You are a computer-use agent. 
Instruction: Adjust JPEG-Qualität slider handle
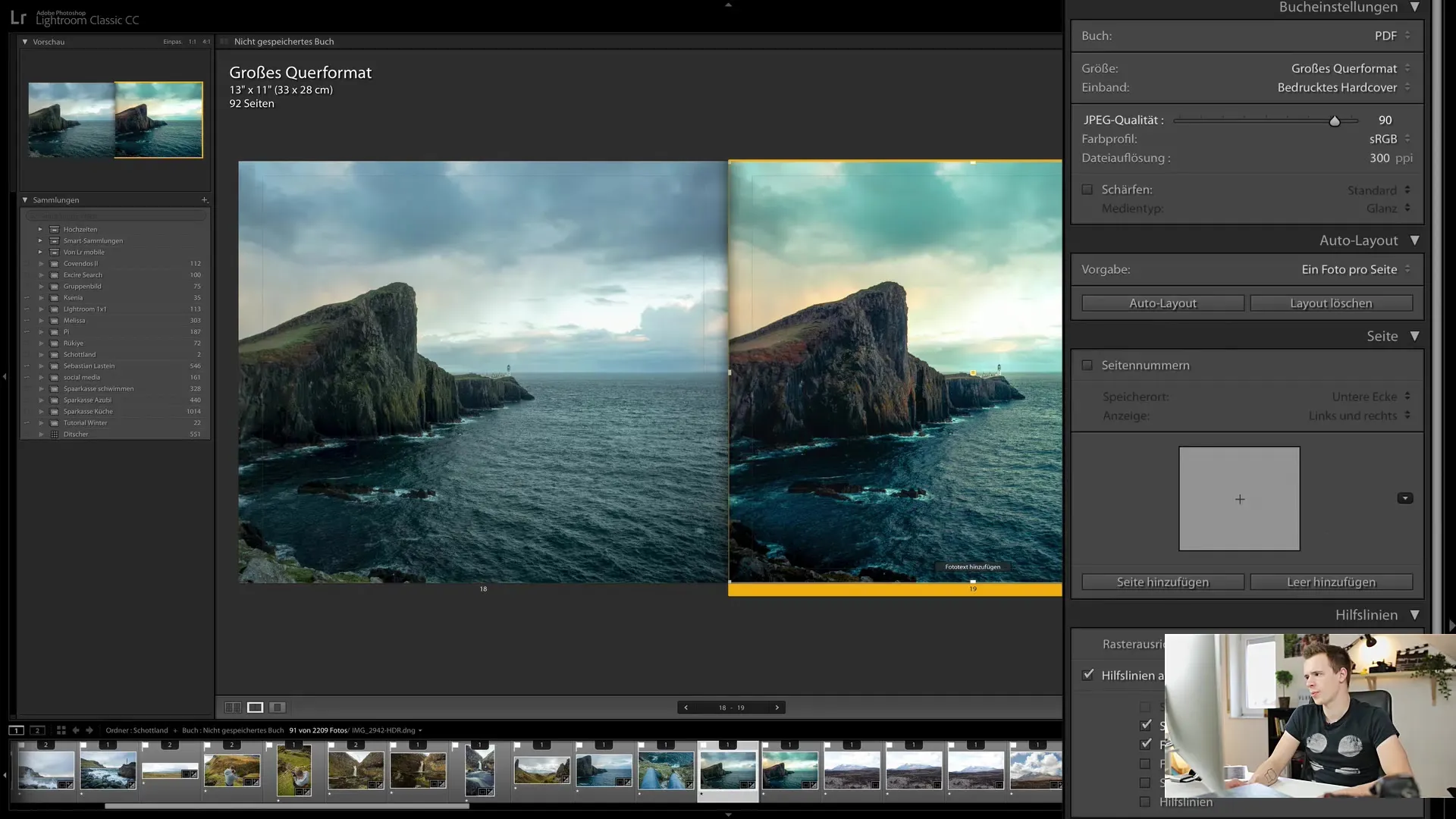click(1335, 121)
